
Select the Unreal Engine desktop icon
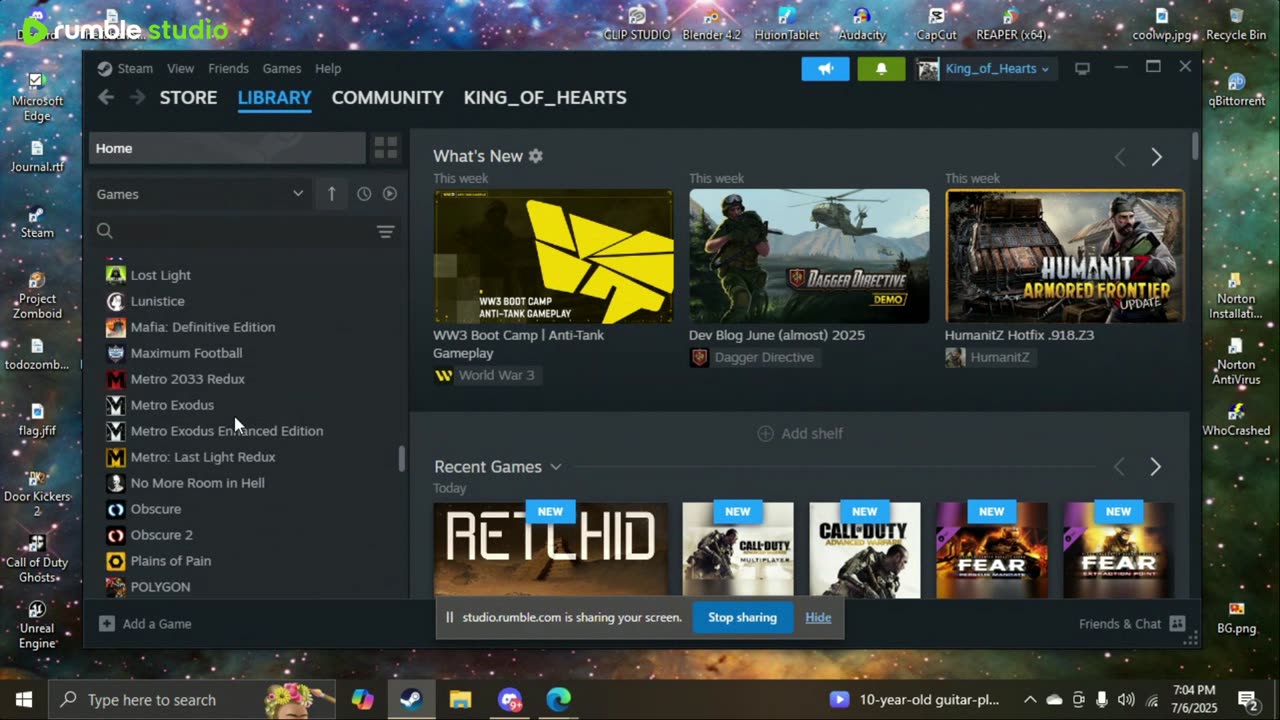[37, 625]
